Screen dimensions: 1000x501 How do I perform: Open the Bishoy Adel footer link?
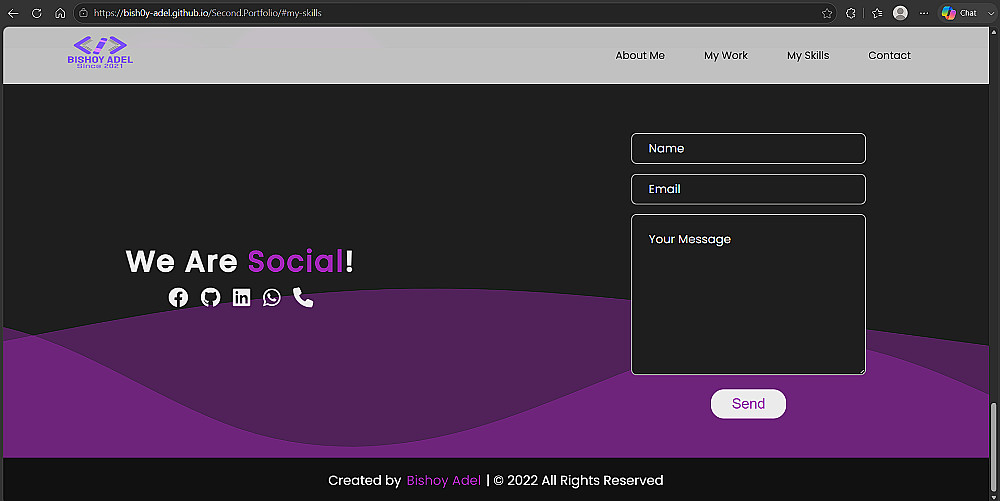tap(444, 481)
